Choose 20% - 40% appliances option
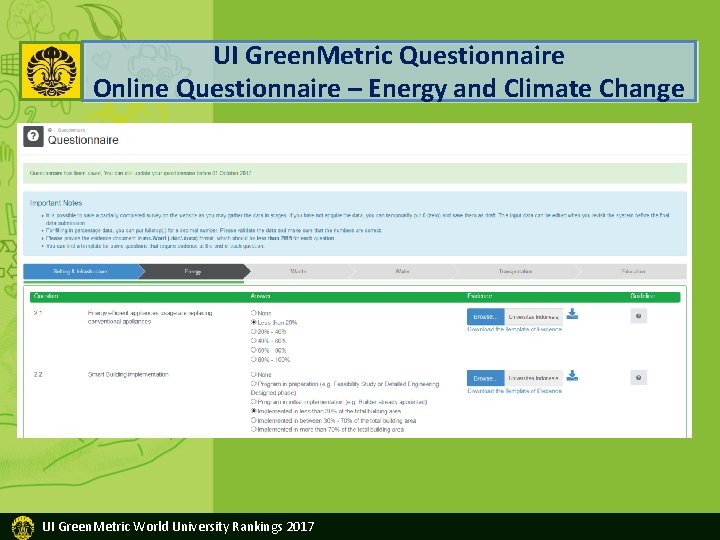 253,332
